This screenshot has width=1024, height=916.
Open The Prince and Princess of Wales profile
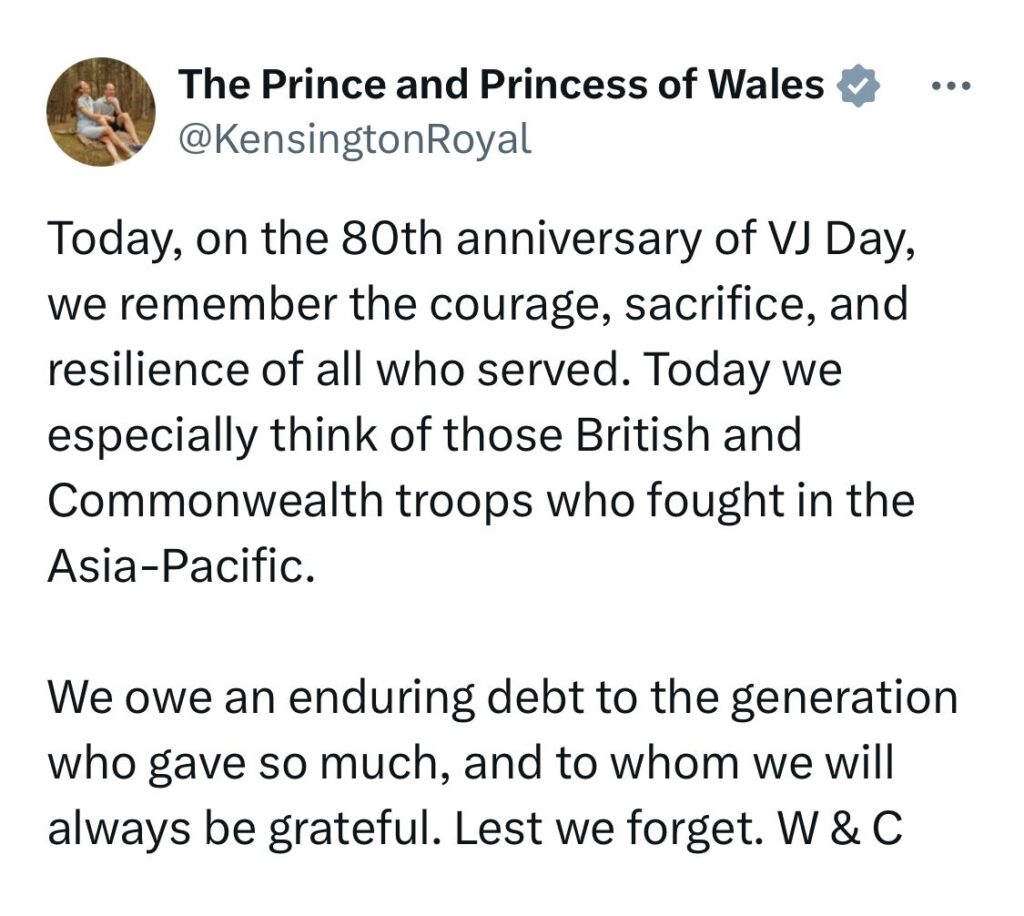[x=500, y=85]
